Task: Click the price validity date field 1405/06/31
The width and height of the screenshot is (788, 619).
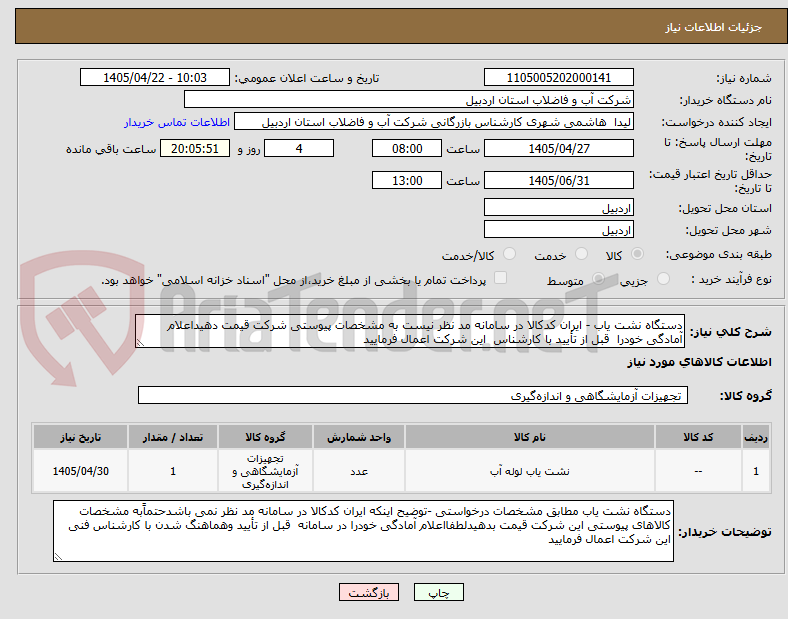Action: click(x=558, y=180)
